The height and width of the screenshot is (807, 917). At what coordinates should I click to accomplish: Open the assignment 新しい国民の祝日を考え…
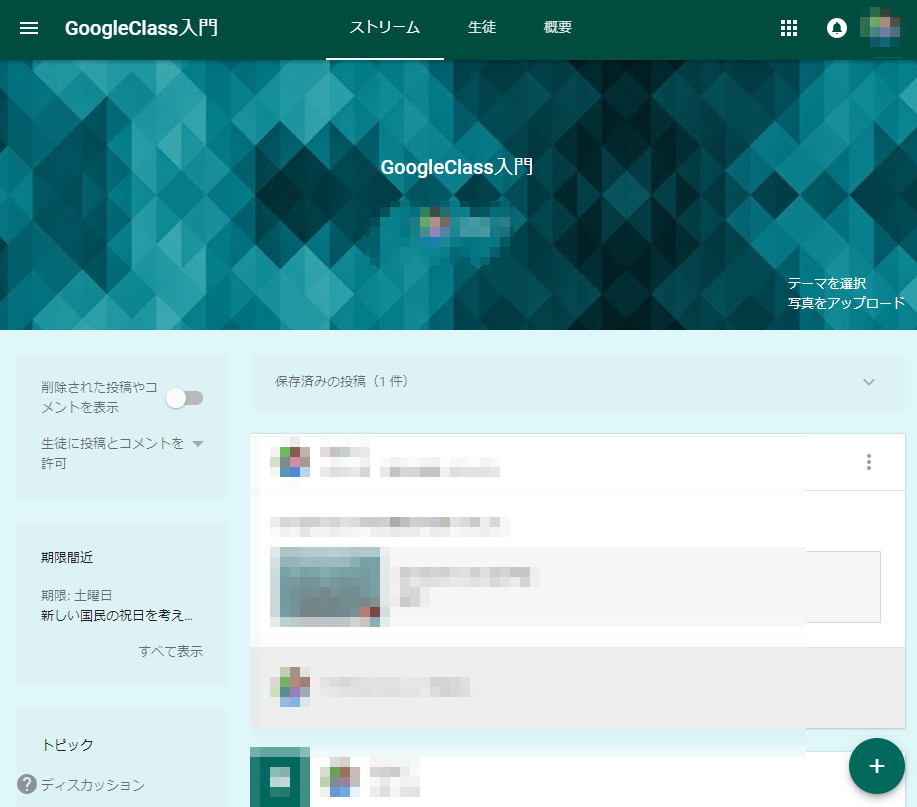point(116,615)
